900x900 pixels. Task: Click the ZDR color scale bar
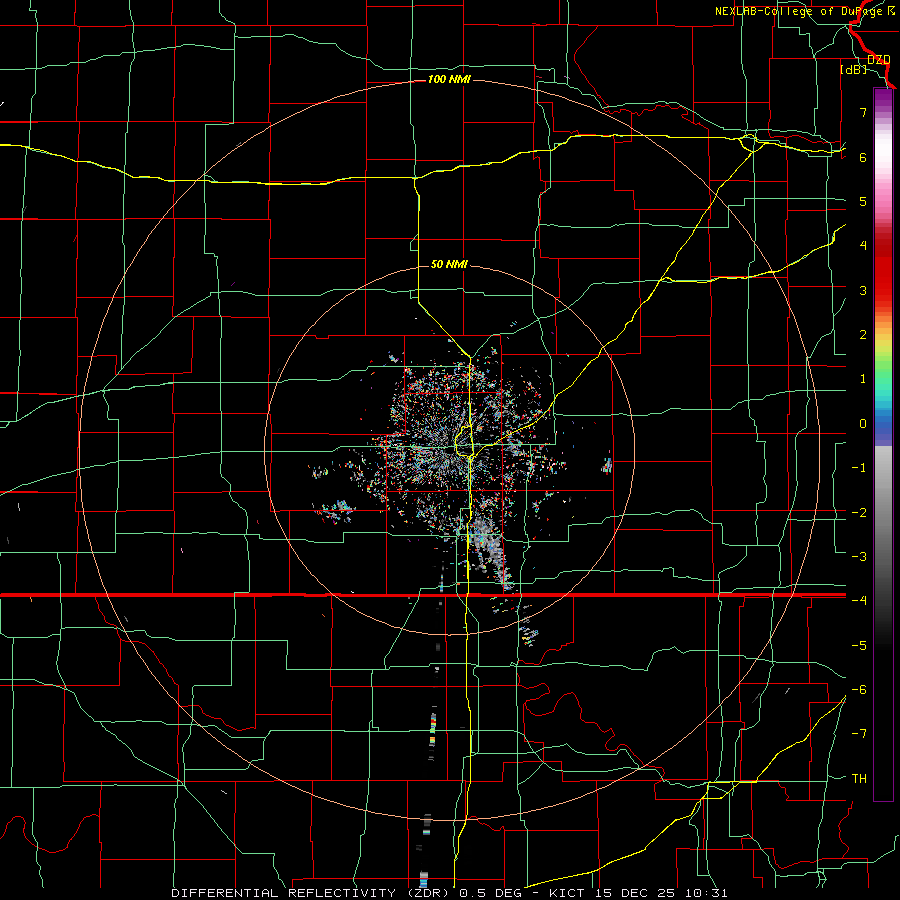click(883, 444)
